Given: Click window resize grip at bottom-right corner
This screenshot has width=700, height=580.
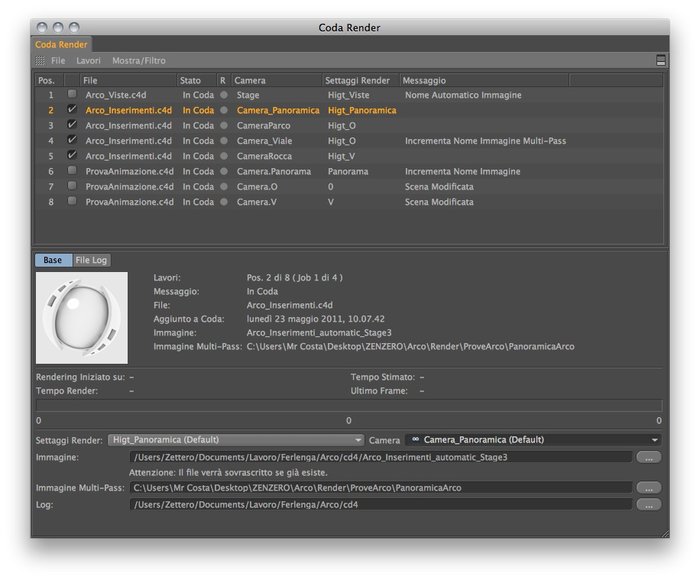Looking at the screenshot, I should (665, 533).
